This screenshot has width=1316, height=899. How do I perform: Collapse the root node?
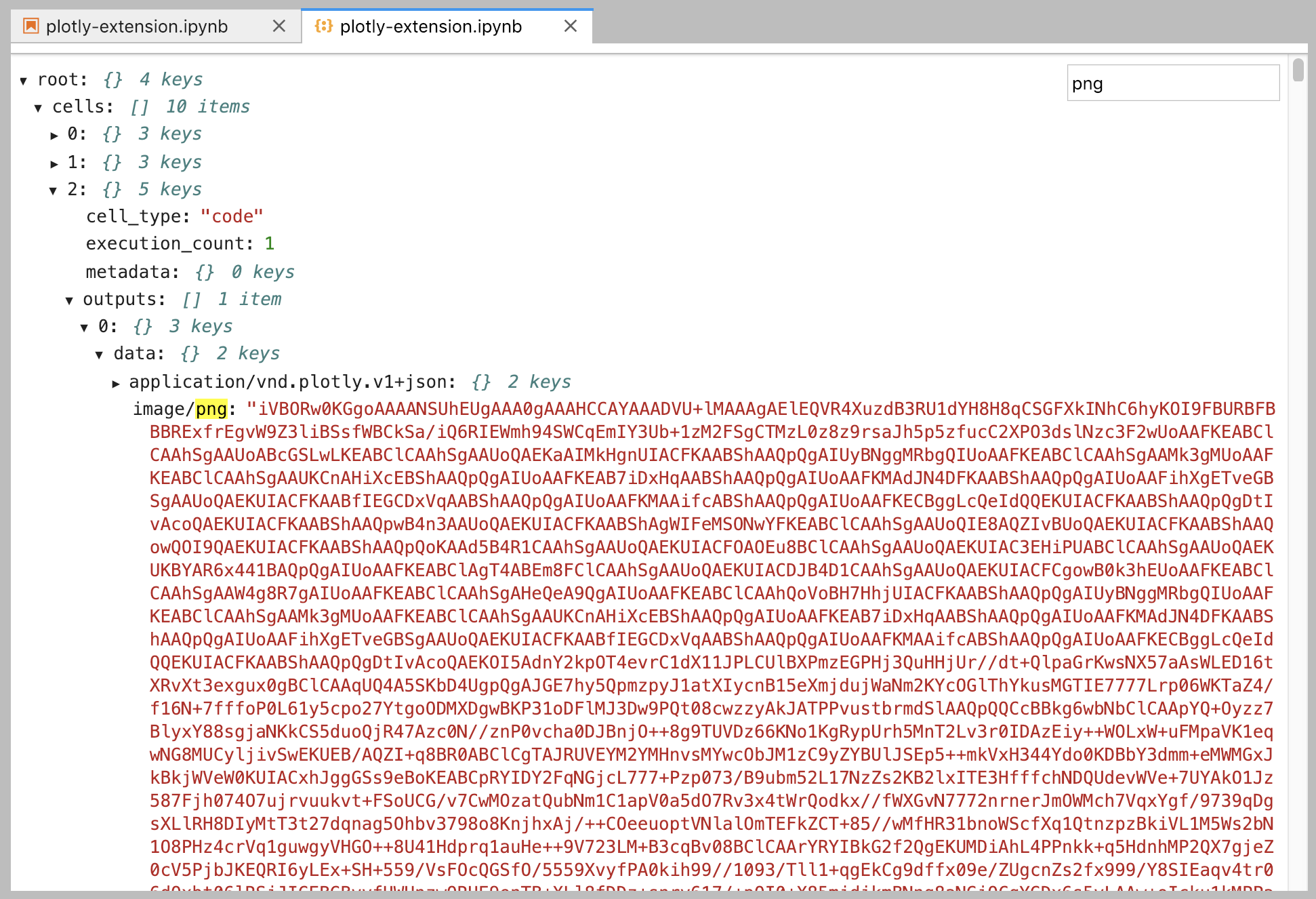(x=24, y=81)
